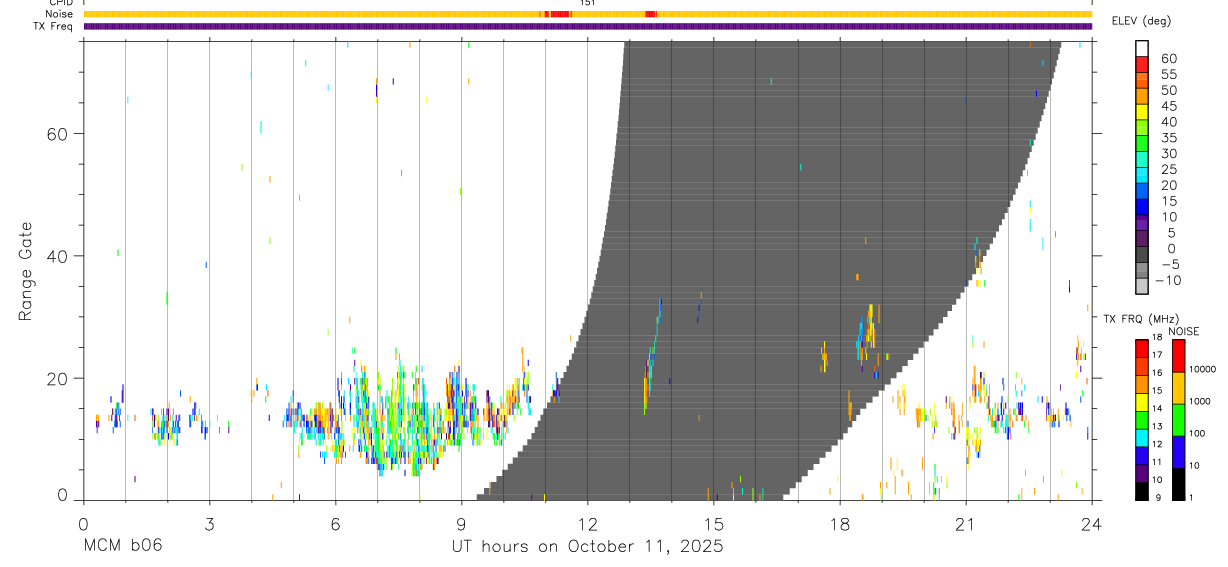Image resolution: width=1228 pixels, height=567 pixels.
Task: Click x-axis tick label '6'
Action: [x=335, y=523]
